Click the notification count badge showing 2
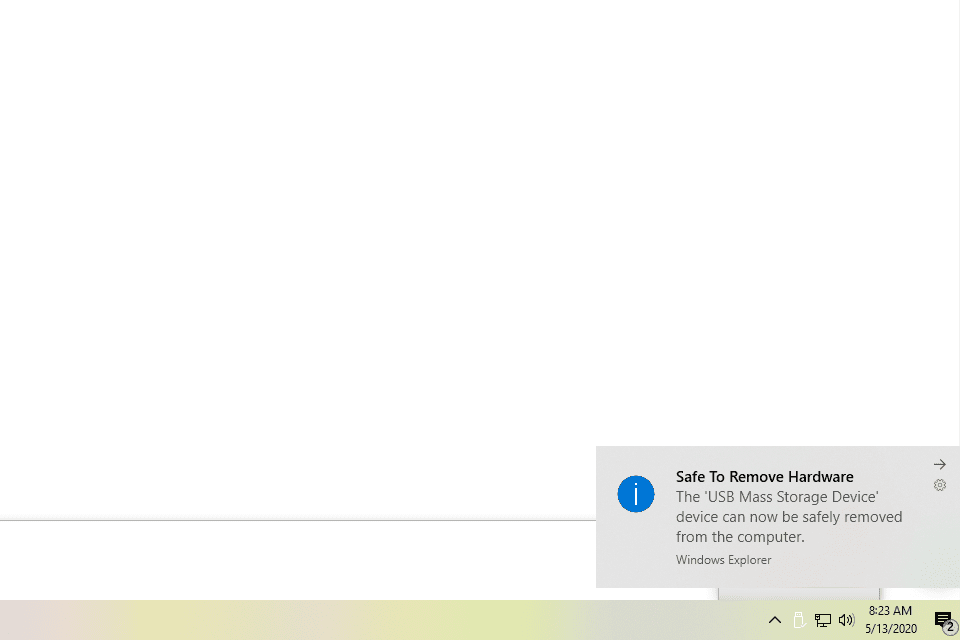This screenshot has width=960, height=640. click(950, 627)
